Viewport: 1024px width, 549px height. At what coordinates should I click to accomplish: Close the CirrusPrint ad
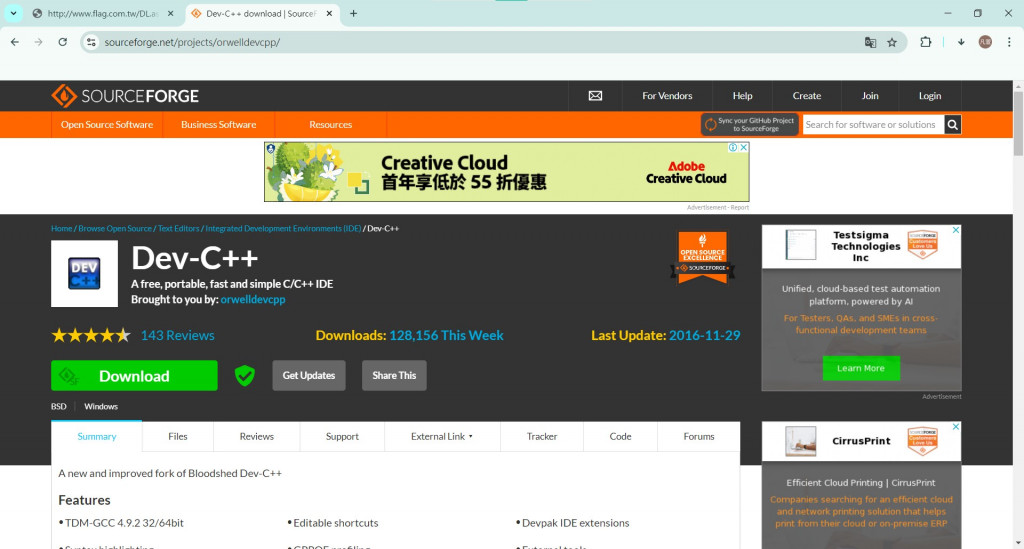pos(955,426)
